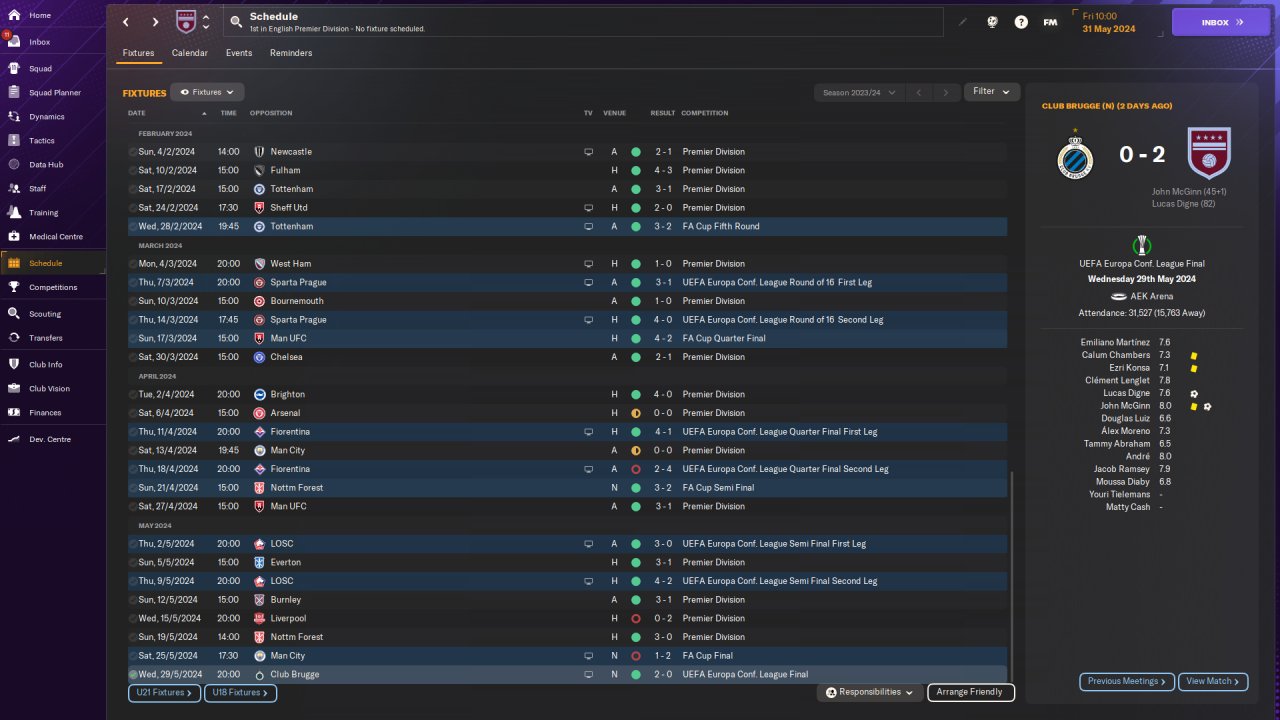The height and width of the screenshot is (720, 1280).
Task: Open Club Info in sidebar
Action: [53, 365]
